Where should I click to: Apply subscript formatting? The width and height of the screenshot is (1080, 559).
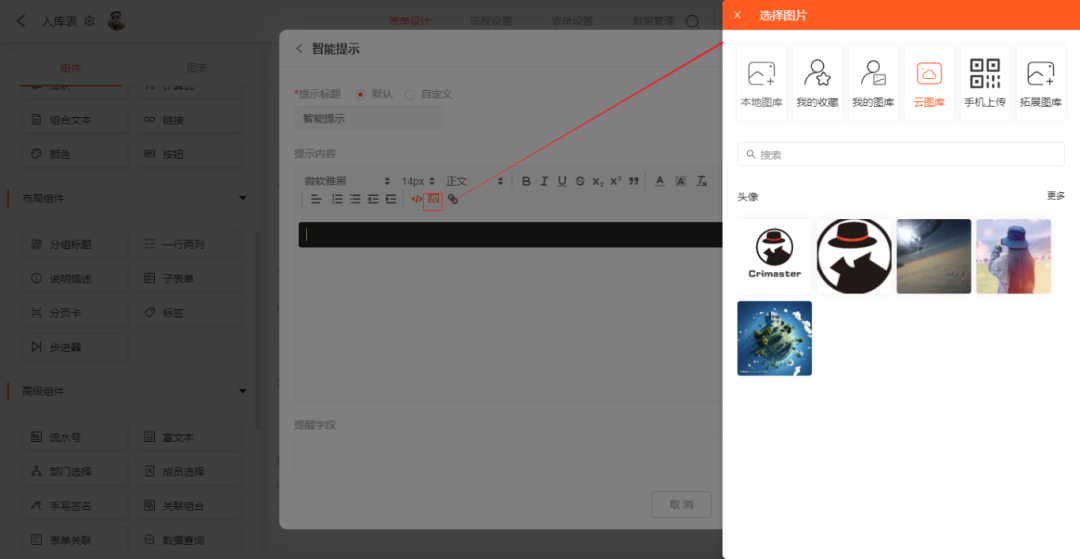coord(598,181)
